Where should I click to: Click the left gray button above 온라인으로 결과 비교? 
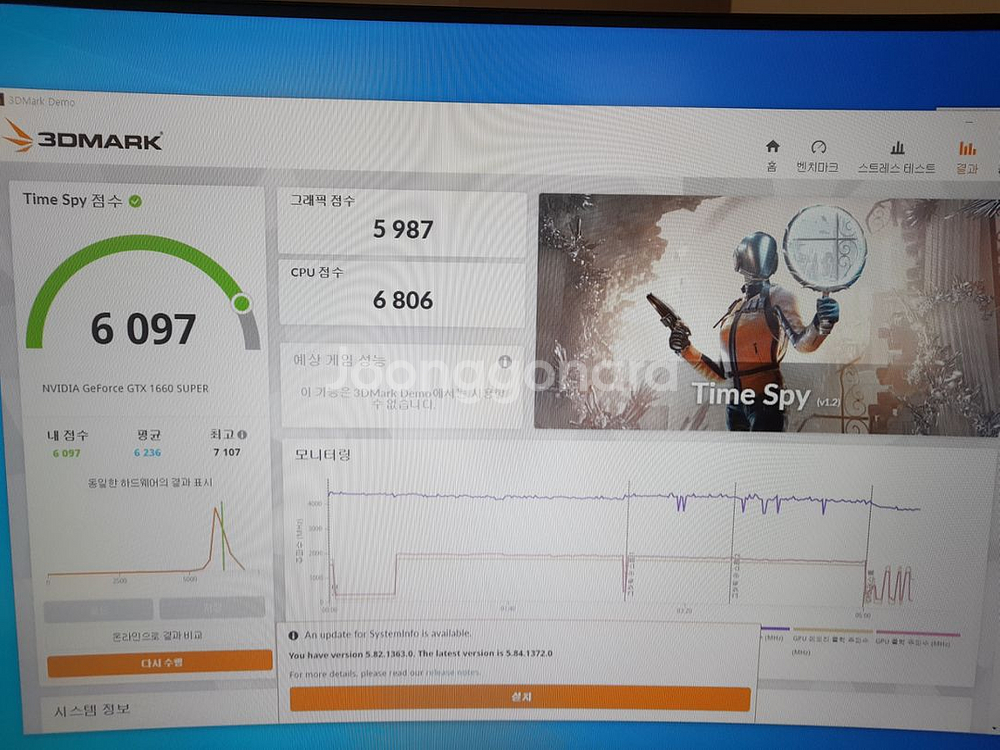tap(98, 609)
